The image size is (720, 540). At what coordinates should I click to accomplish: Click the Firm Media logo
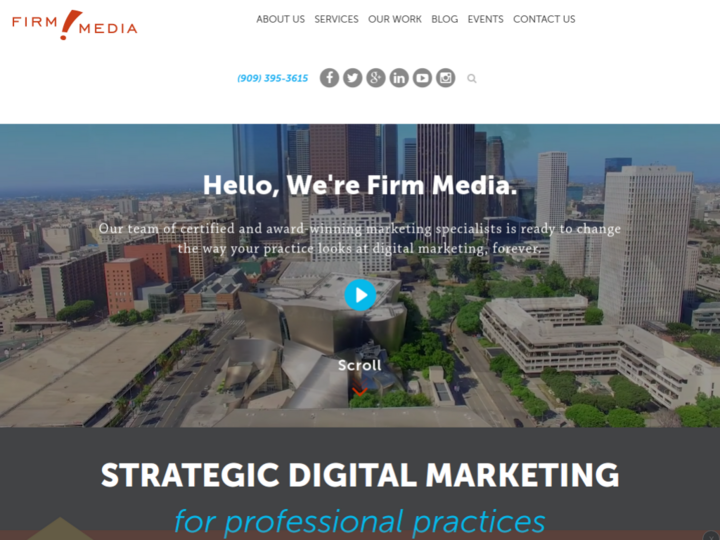[75, 25]
